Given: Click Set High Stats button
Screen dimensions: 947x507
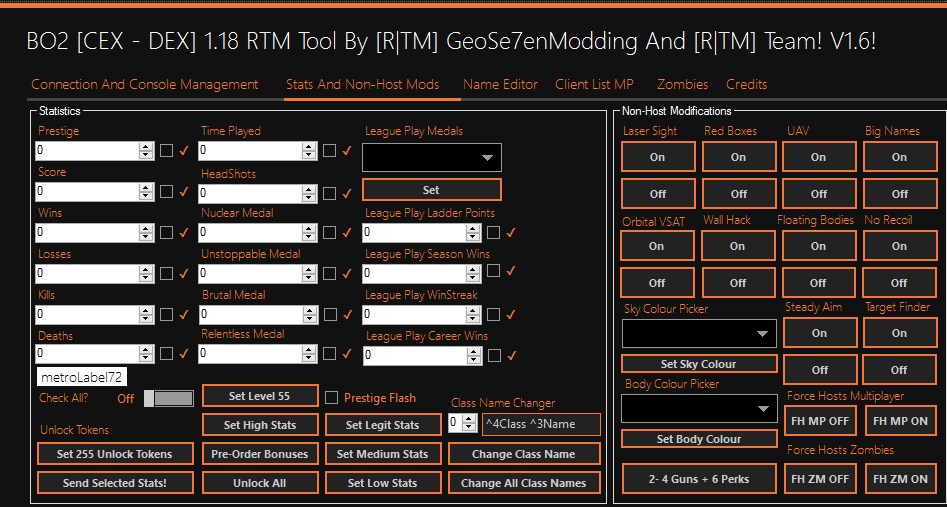Looking at the screenshot, I should point(260,425).
